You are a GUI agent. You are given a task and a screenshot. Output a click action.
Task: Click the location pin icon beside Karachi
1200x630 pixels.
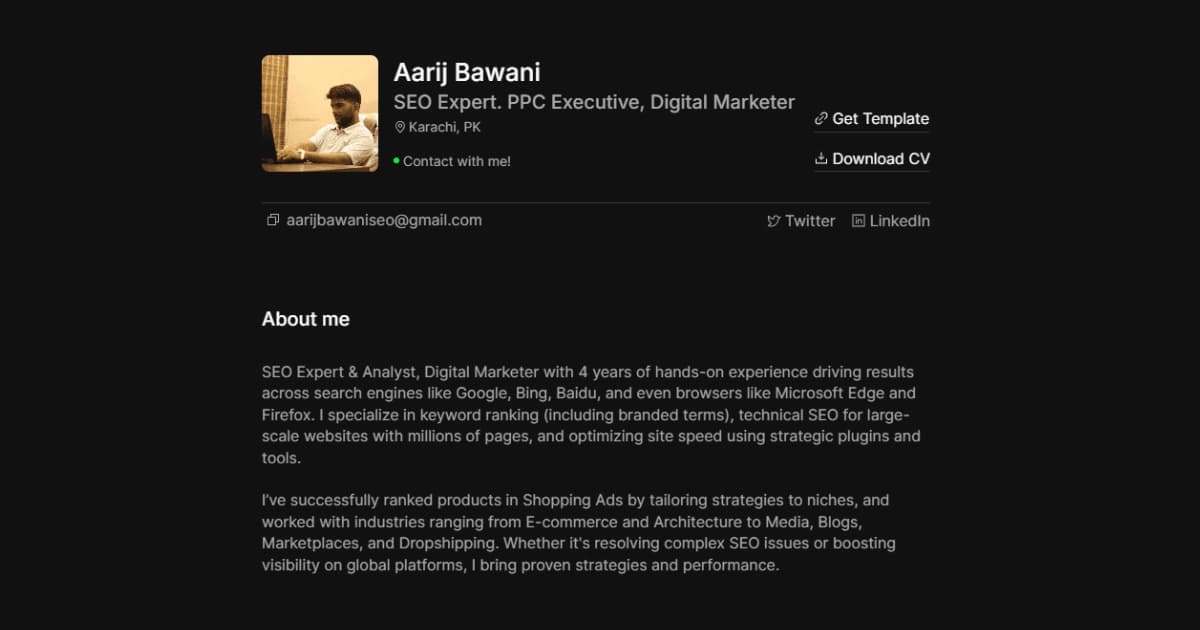click(400, 128)
